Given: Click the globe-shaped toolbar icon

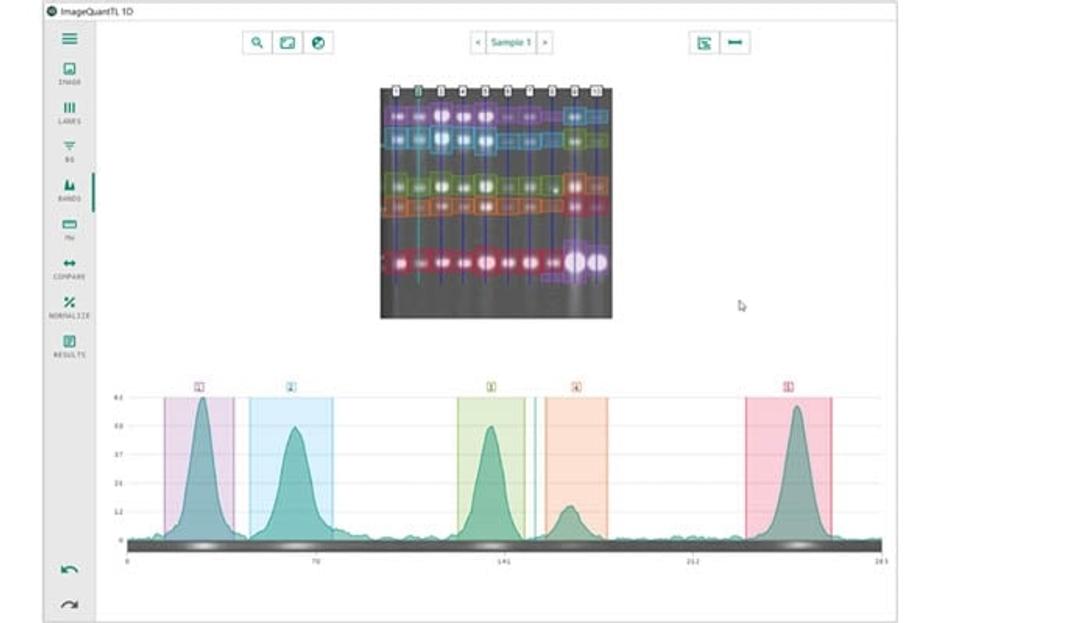Looking at the screenshot, I should click(x=319, y=42).
